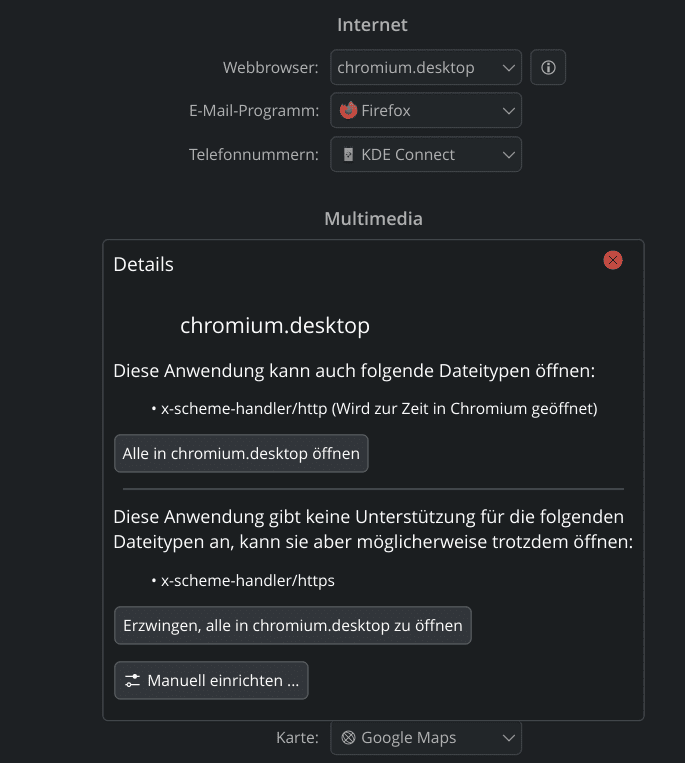This screenshot has height=763, width=685.
Task: Click the Webbrowser: label
Action: click(270, 67)
